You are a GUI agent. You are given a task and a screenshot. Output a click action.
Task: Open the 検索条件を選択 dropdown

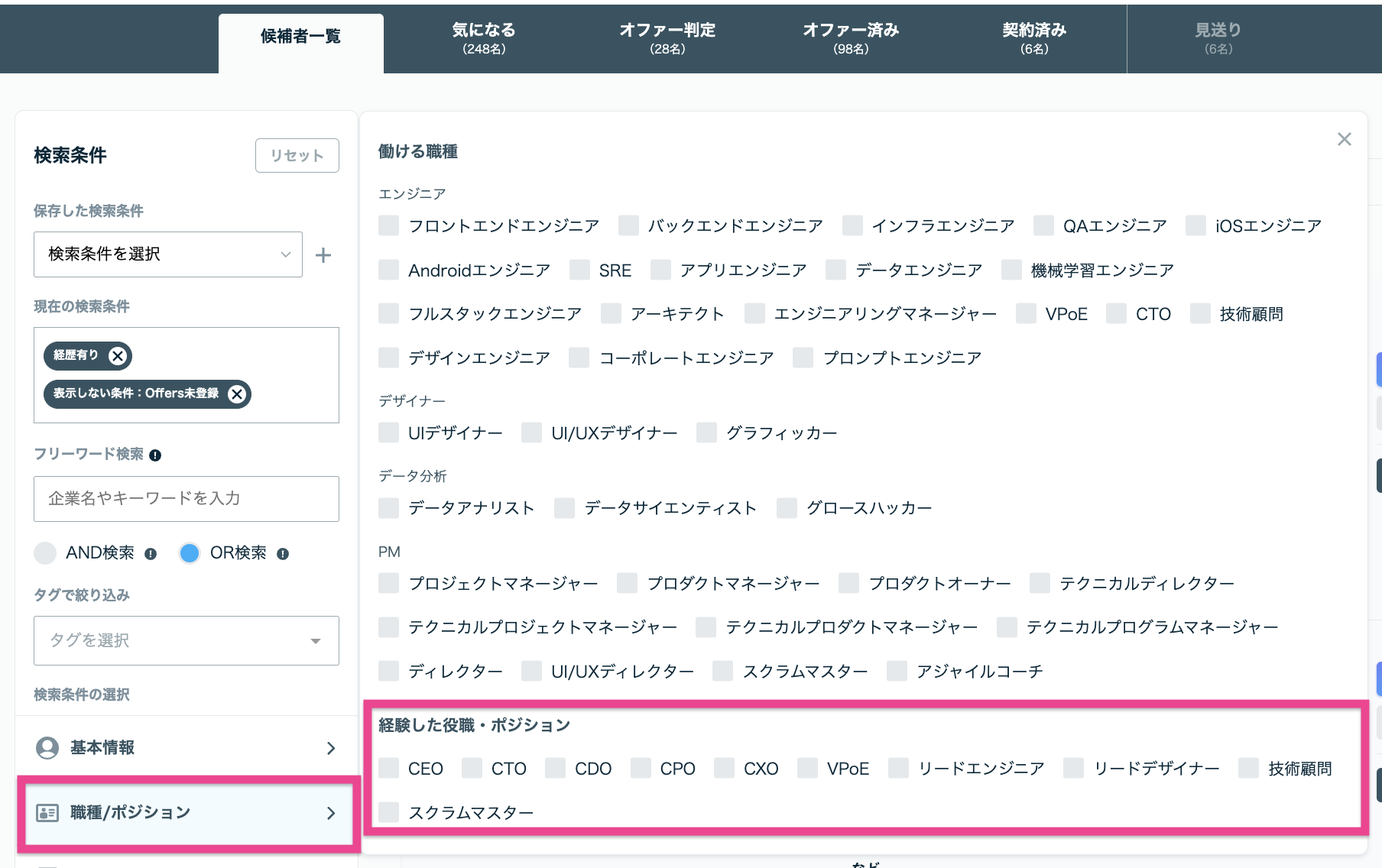168,254
